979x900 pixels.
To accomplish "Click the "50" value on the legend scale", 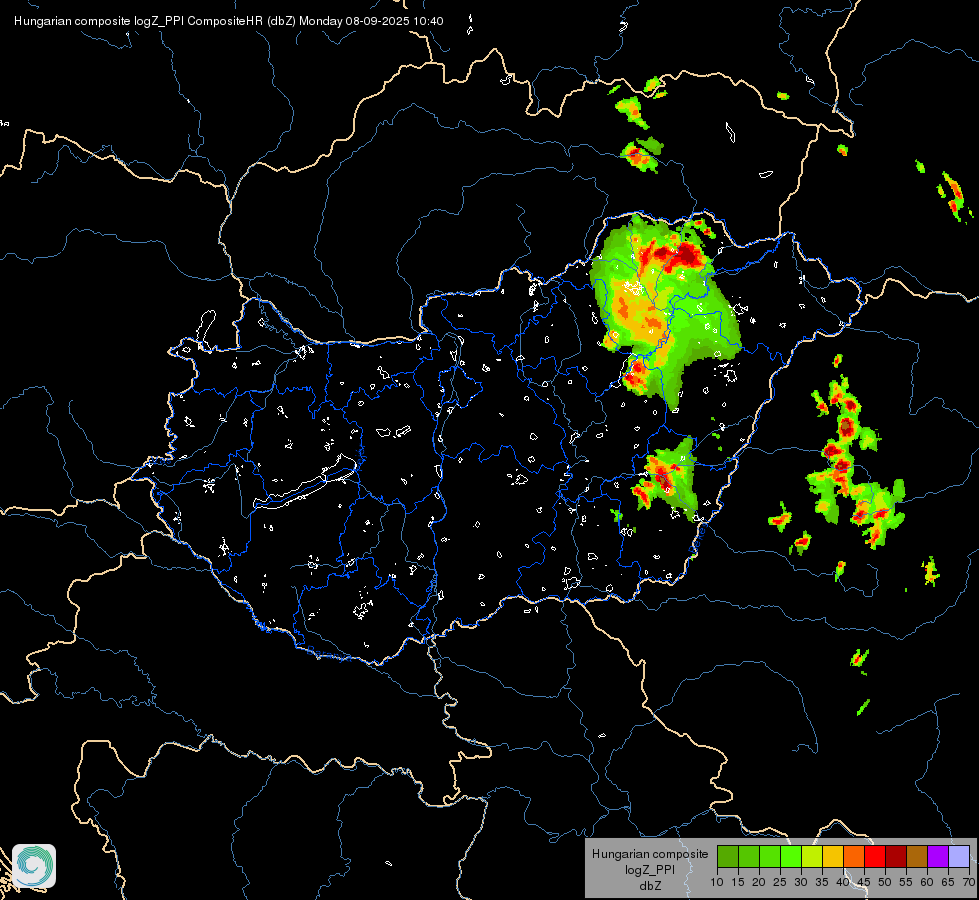I will 885,883.
